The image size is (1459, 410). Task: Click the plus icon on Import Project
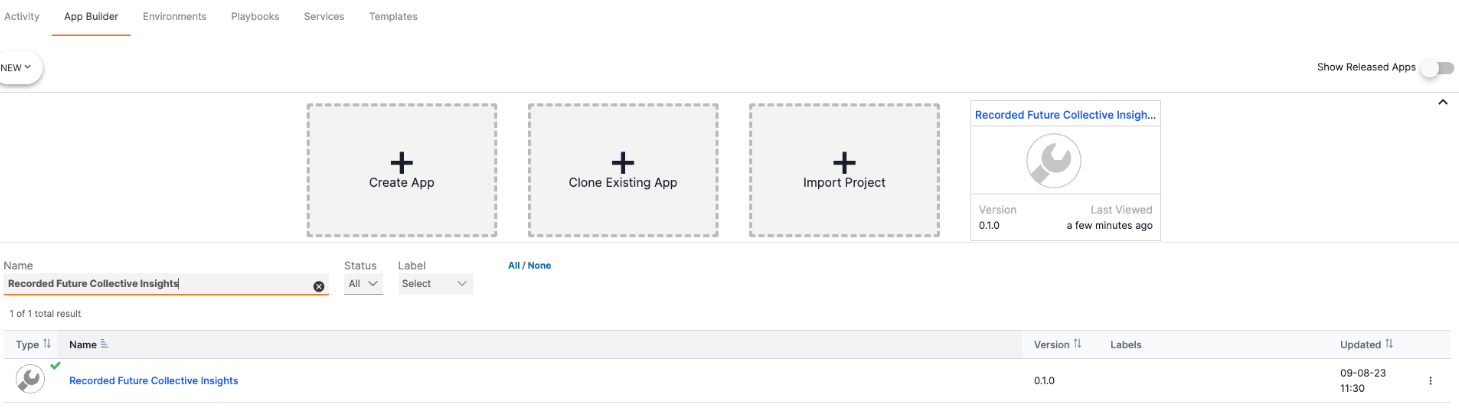(x=844, y=162)
